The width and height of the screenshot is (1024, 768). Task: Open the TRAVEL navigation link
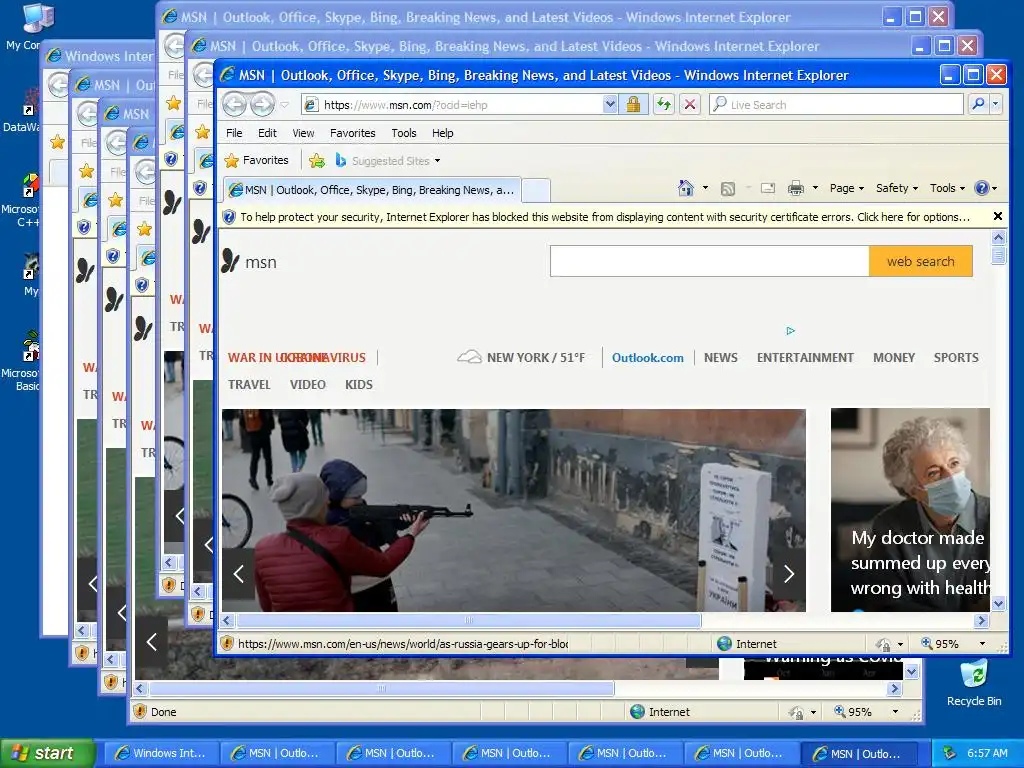click(x=249, y=385)
